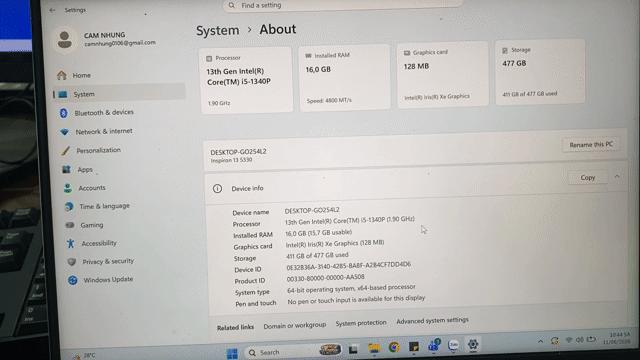Click the Settings gear taskbar icon

(473, 345)
